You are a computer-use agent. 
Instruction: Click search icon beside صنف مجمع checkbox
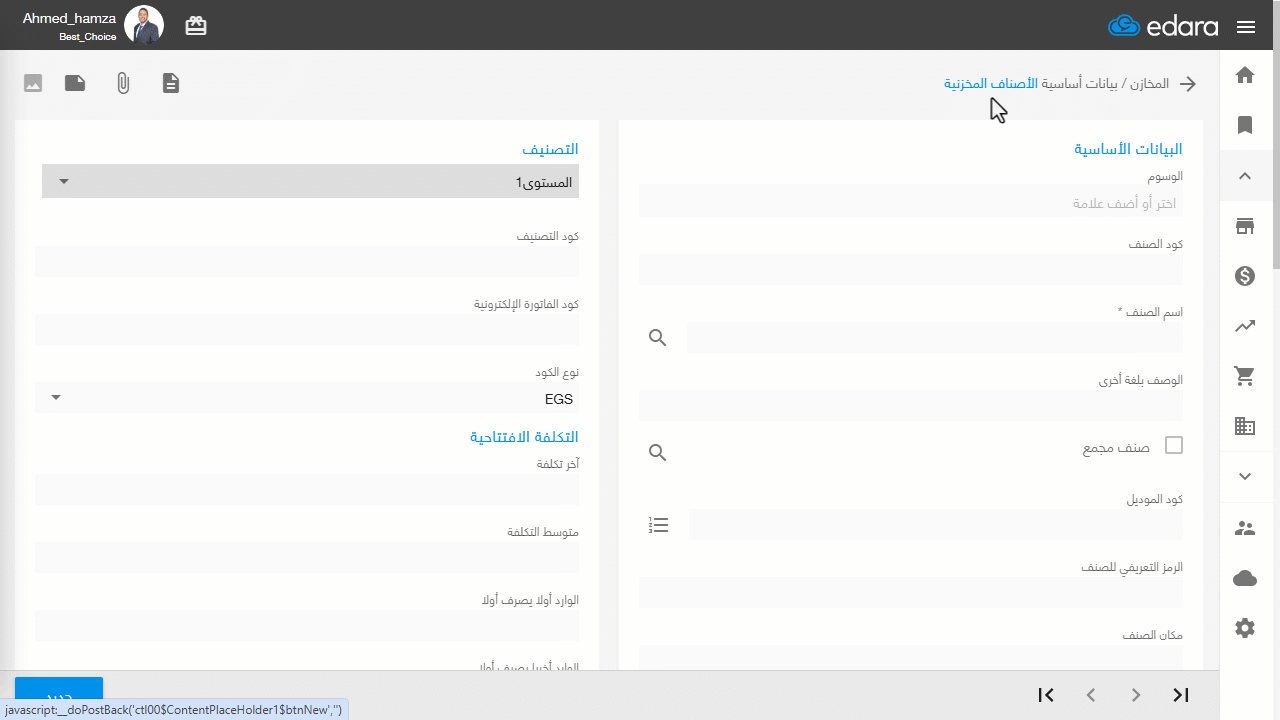(657, 452)
